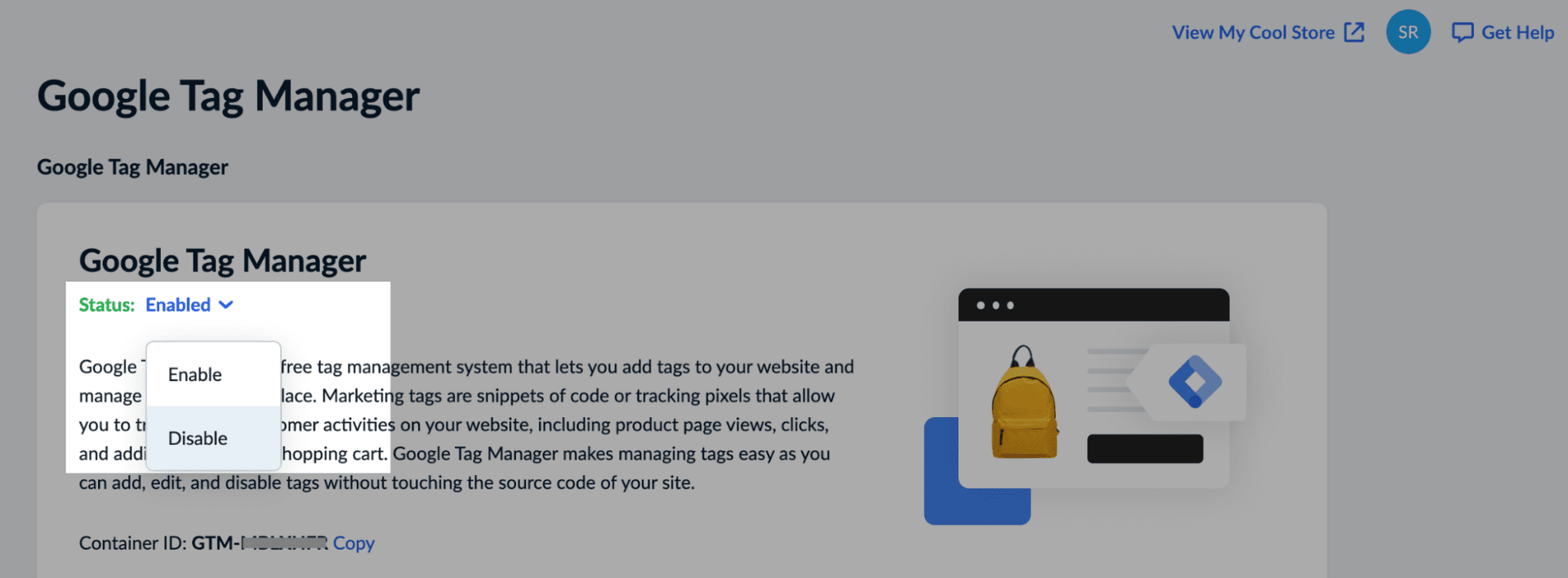This screenshot has height=578, width=1568.
Task: Click the Google Tag Manager diamond logo
Action: click(x=1195, y=381)
